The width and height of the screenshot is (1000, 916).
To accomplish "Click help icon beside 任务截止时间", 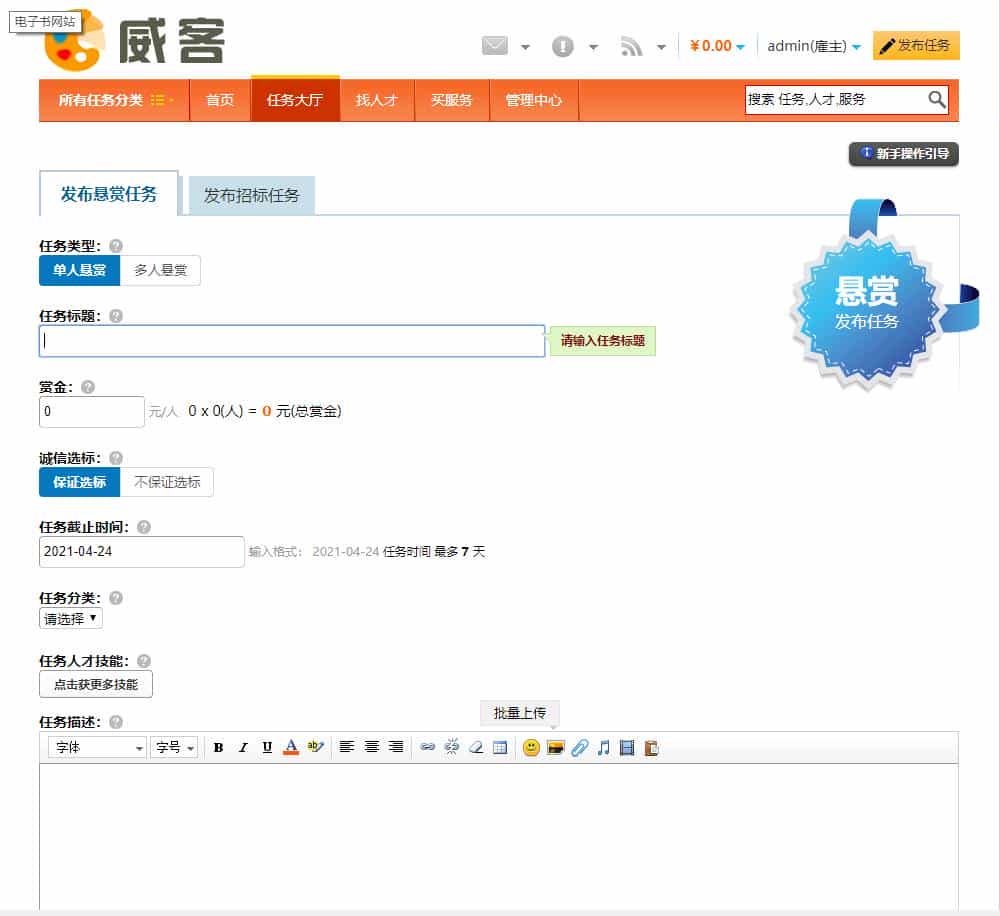I will point(143,527).
